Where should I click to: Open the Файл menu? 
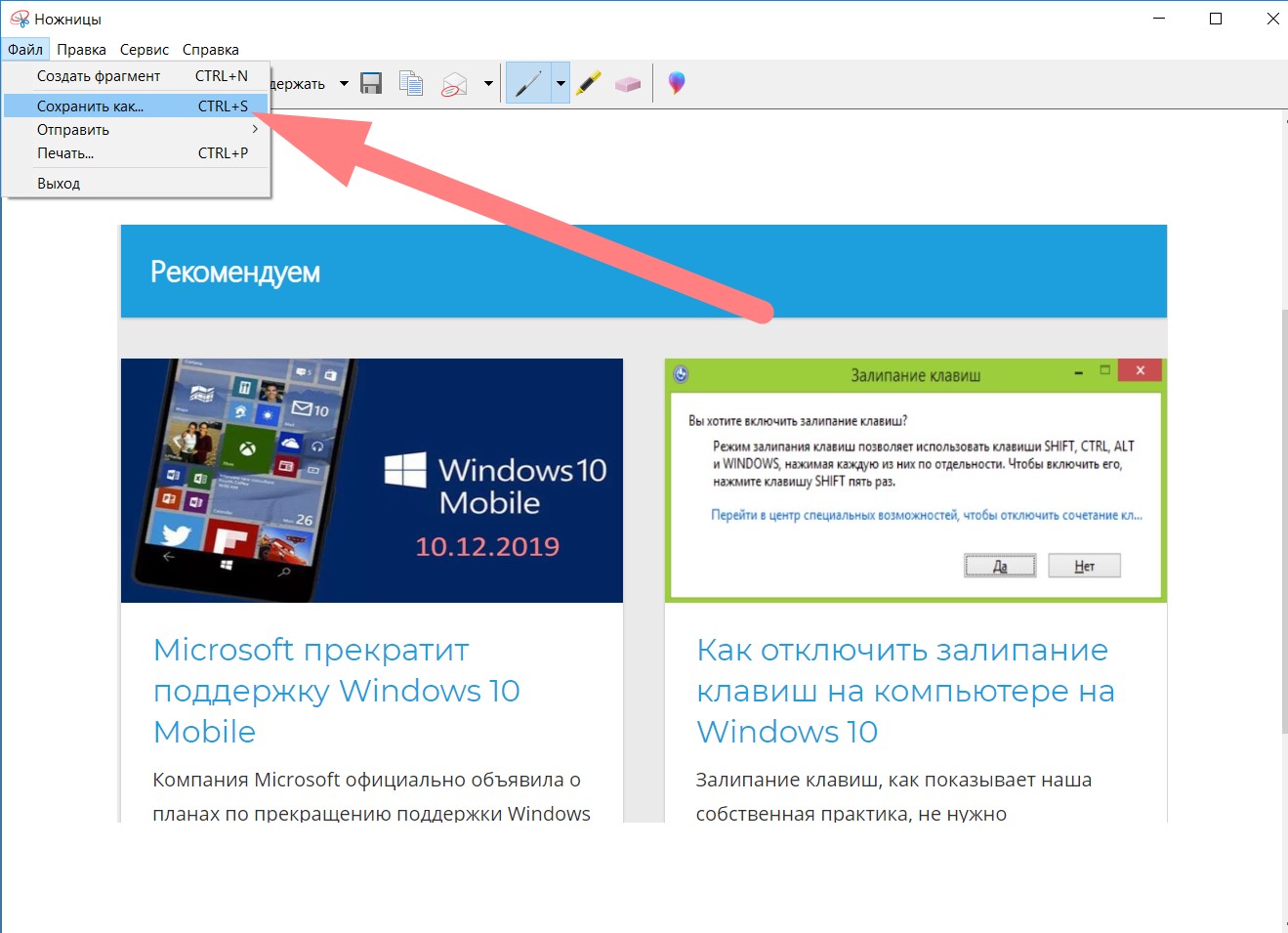coord(25,49)
